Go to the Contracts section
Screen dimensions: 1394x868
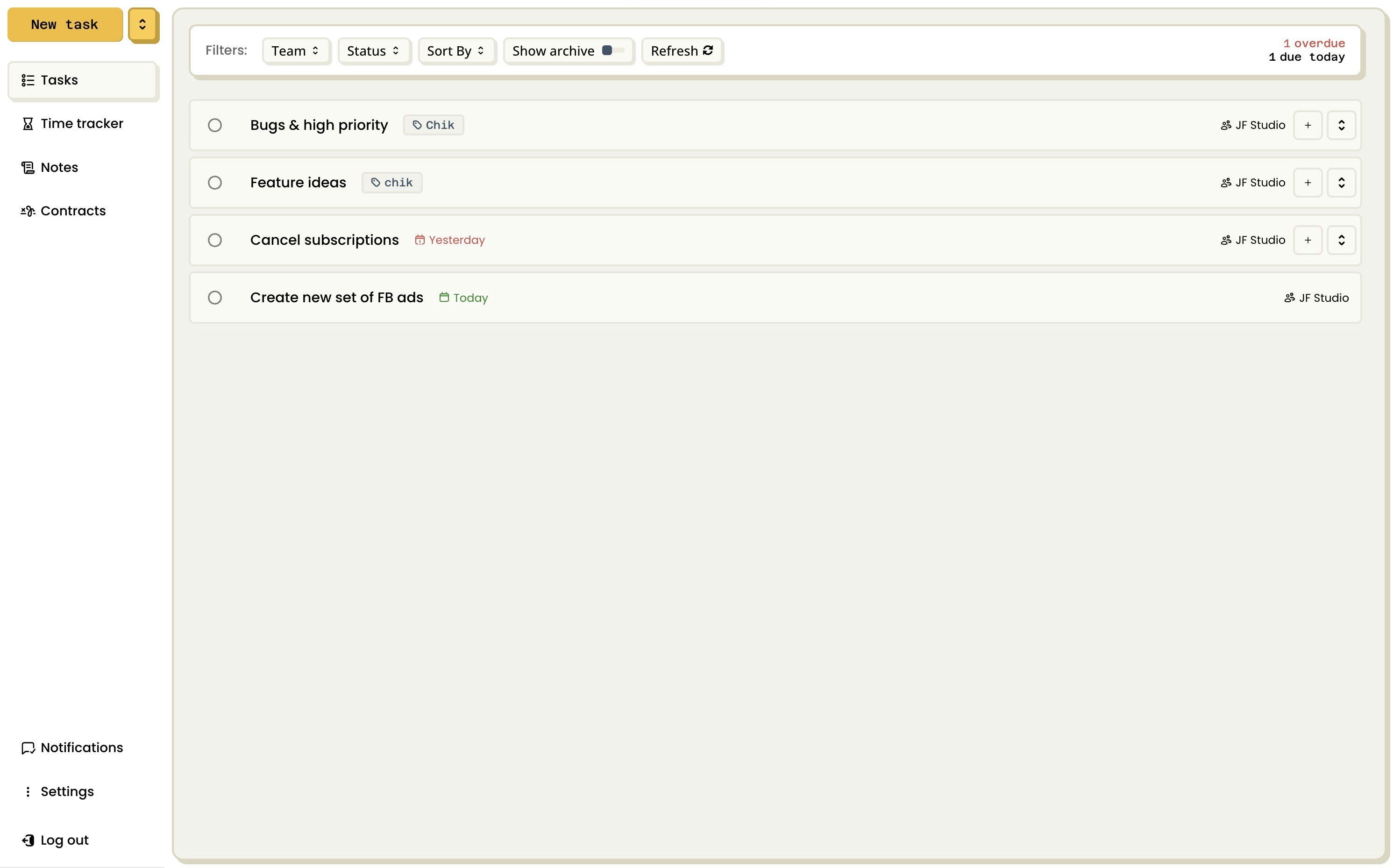point(73,211)
